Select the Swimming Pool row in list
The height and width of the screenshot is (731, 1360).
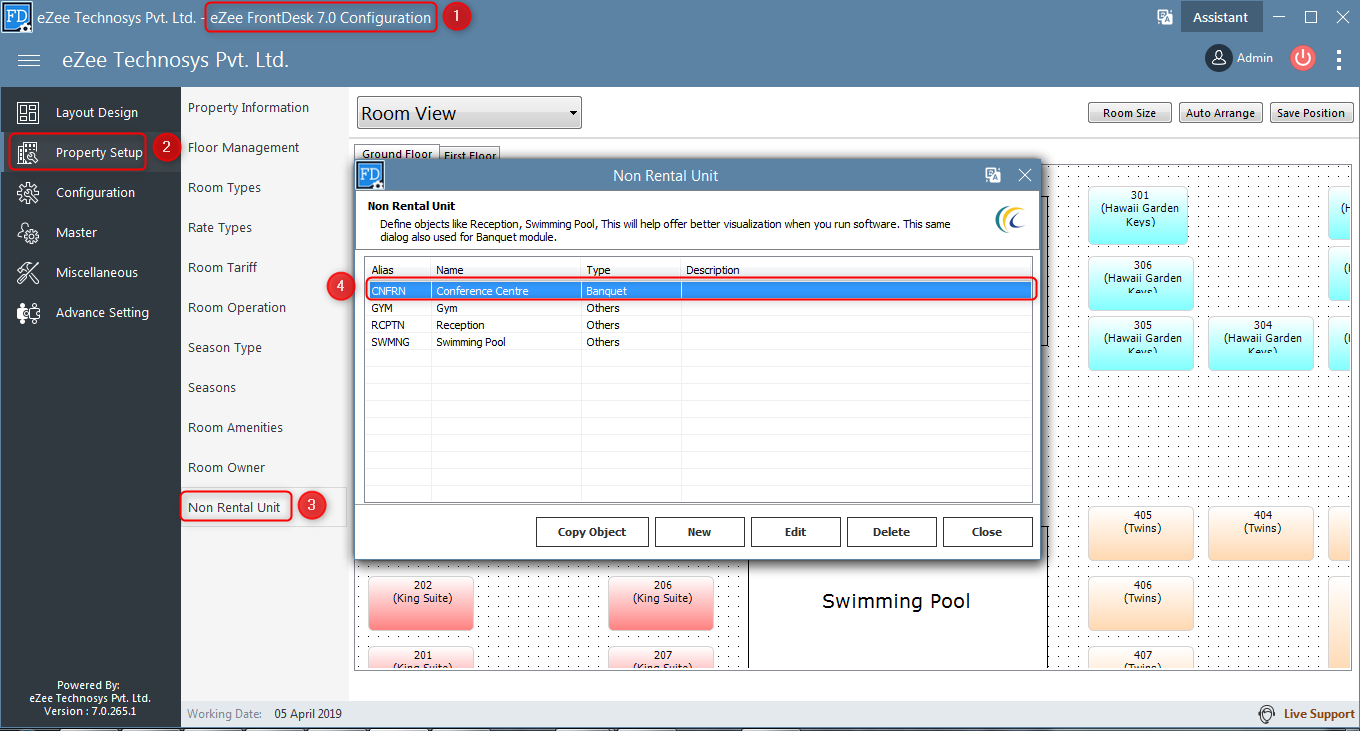[x=699, y=342]
